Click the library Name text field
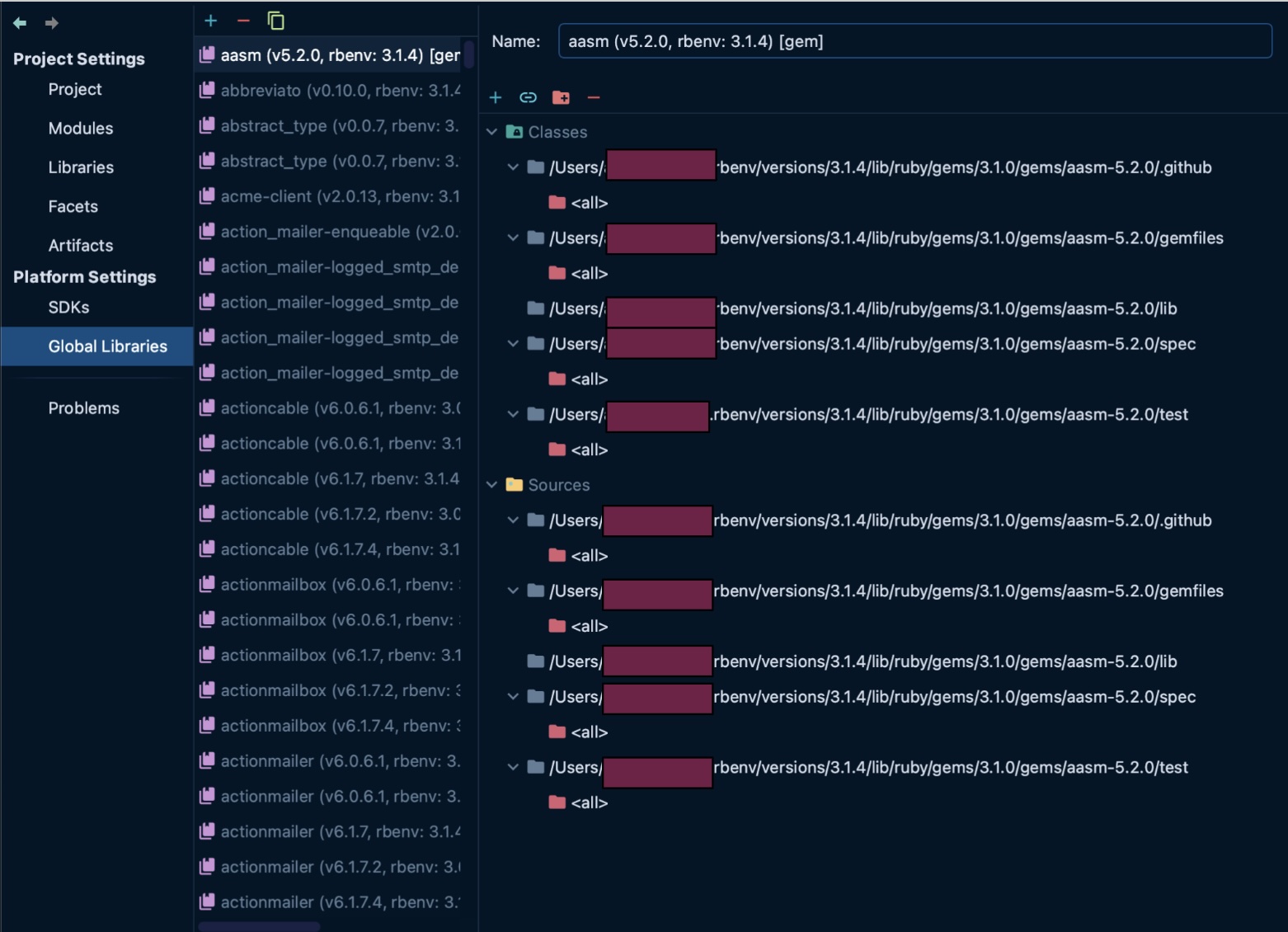The height and width of the screenshot is (932, 1288). point(914,41)
